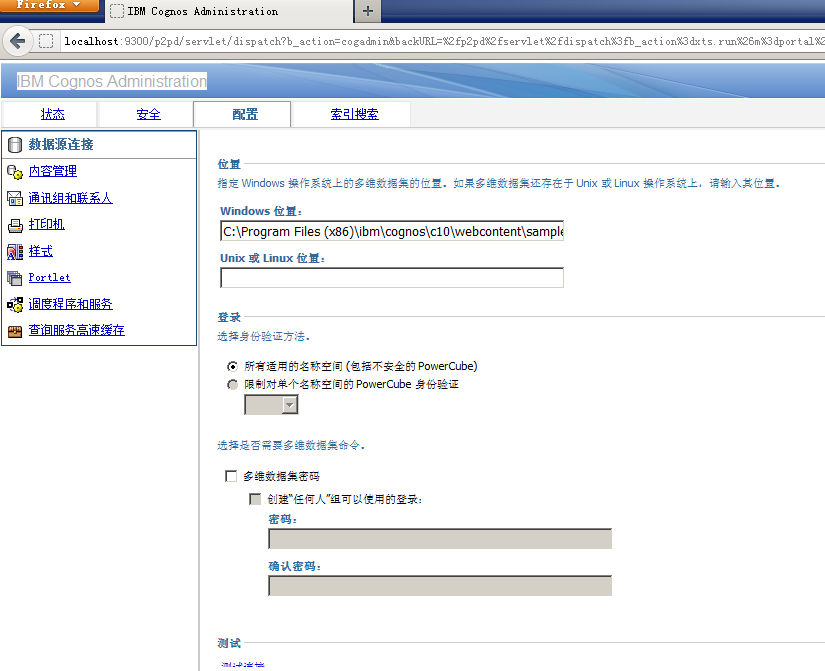Open the 通讯组和联系人 link
Screen dimensions: 825x671
tap(70, 198)
